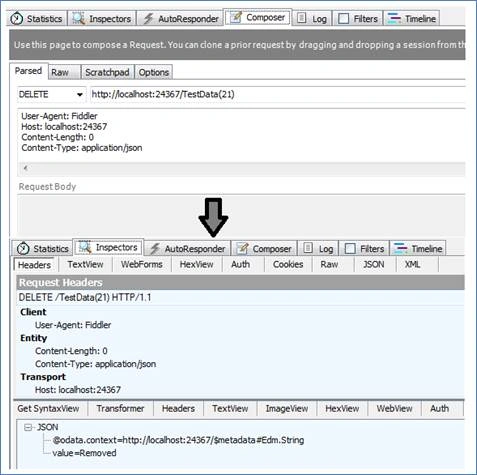Open the Get SyntaxView response tab
477x475 pixels.
[48, 408]
